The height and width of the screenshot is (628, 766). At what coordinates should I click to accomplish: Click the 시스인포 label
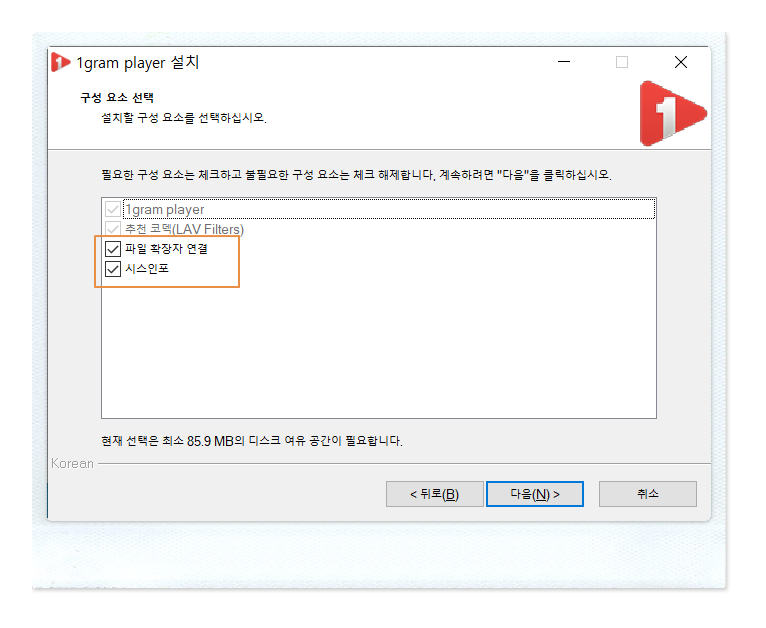[x=147, y=269]
